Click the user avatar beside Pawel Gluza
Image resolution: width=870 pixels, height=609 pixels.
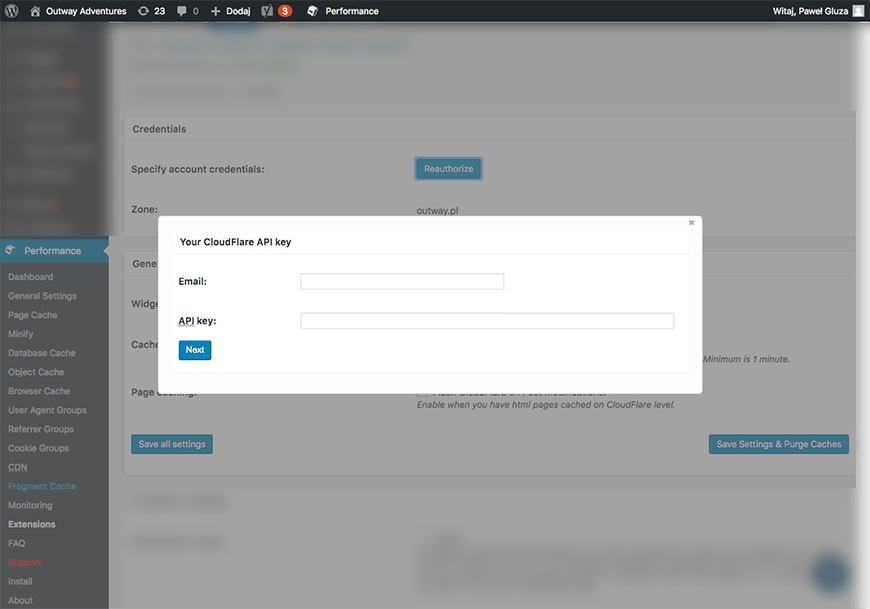pyautogui.click(x=858, y=11)
